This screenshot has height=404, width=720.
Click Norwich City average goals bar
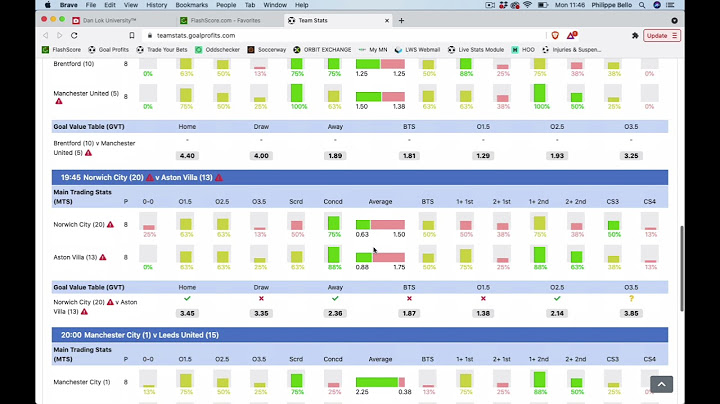click(380, 224)
